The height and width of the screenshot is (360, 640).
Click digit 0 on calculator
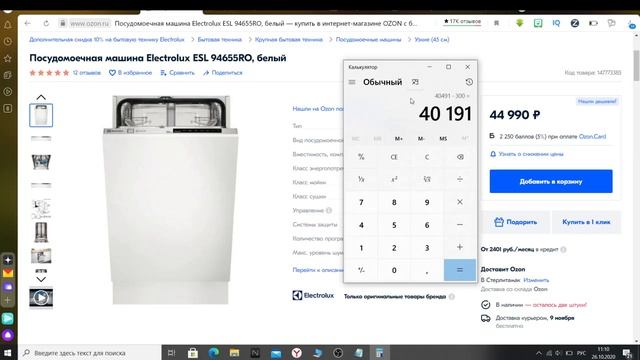point(394,270)
